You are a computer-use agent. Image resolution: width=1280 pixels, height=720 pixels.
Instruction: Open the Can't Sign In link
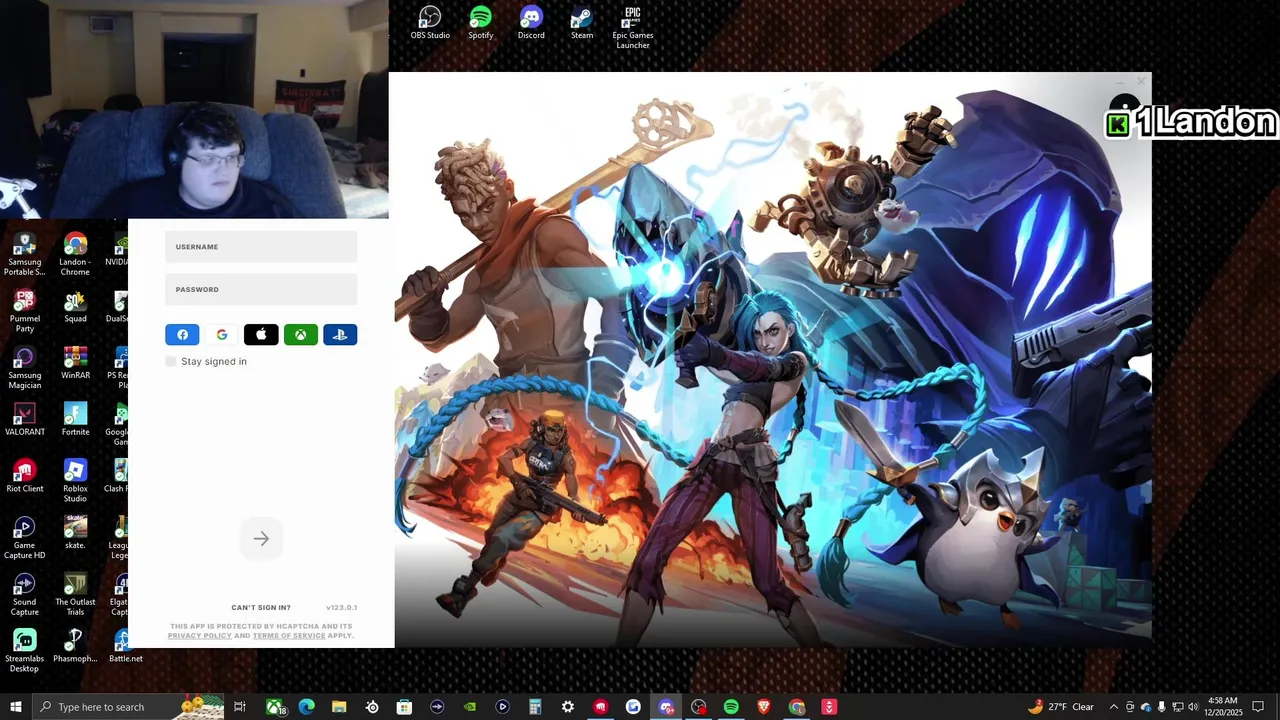pyautogui.click(x=261, y=608)
